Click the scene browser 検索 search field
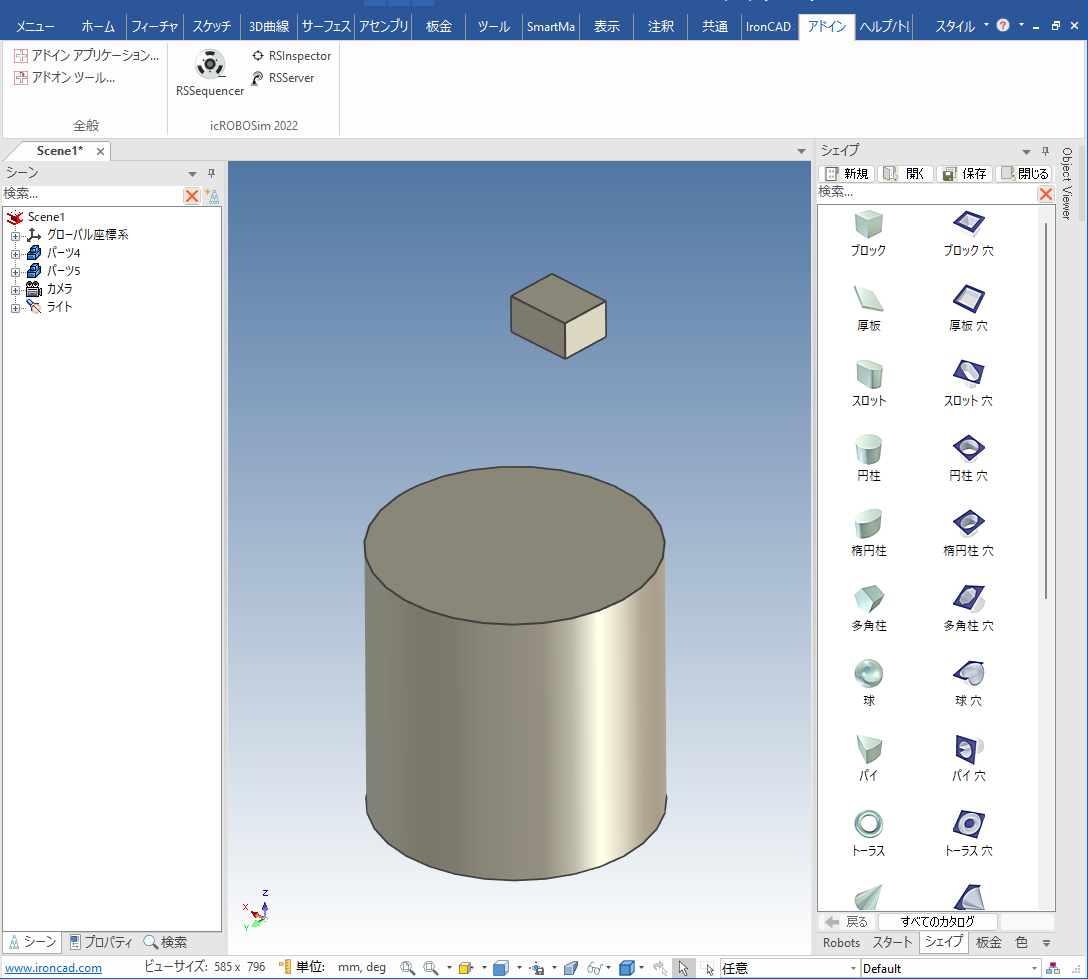The image size is (1088, 979). pyautogui.click(x=90, y=194)
